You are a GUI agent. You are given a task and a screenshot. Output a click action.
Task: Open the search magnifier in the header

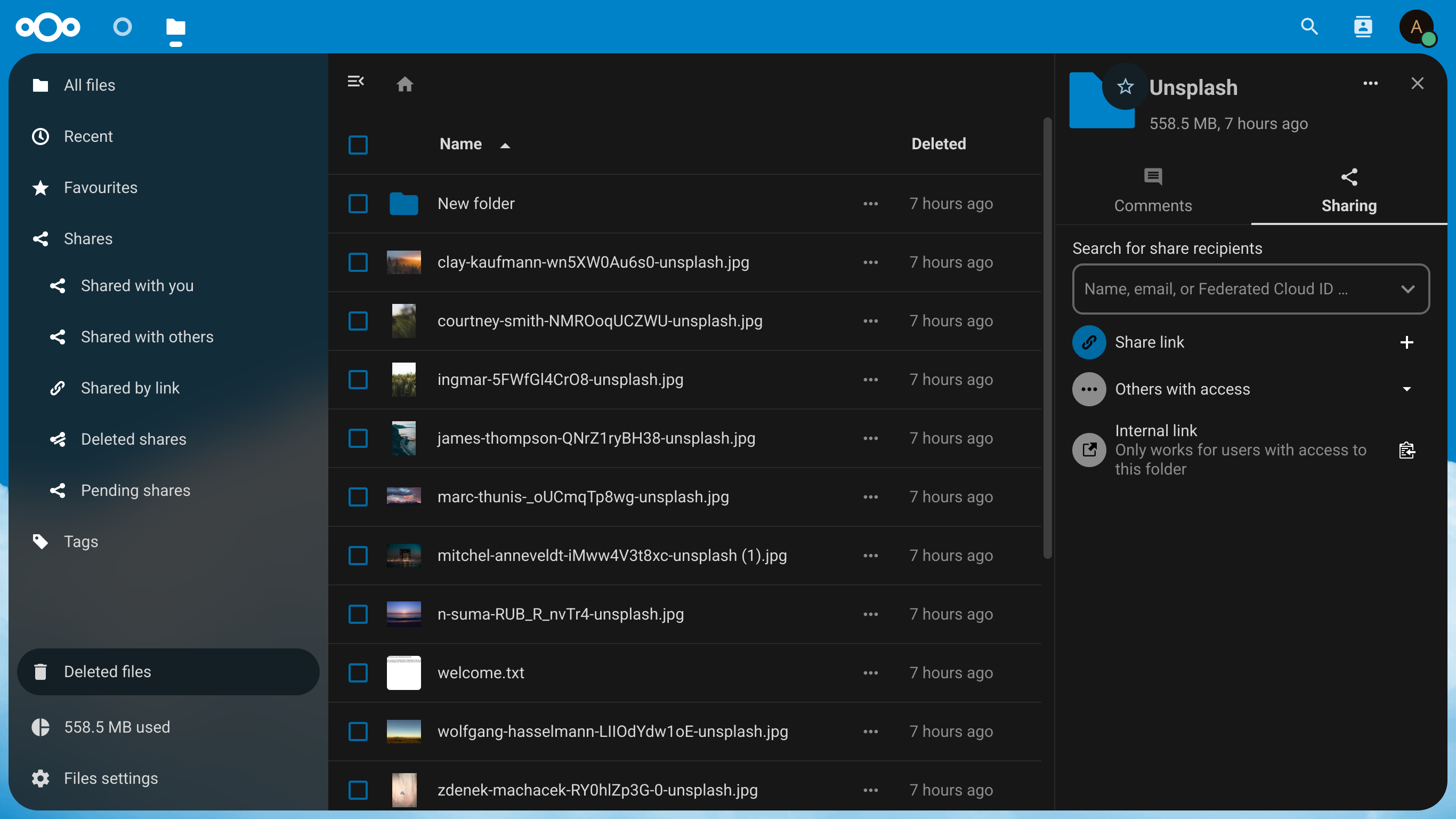pos(1309,27)
